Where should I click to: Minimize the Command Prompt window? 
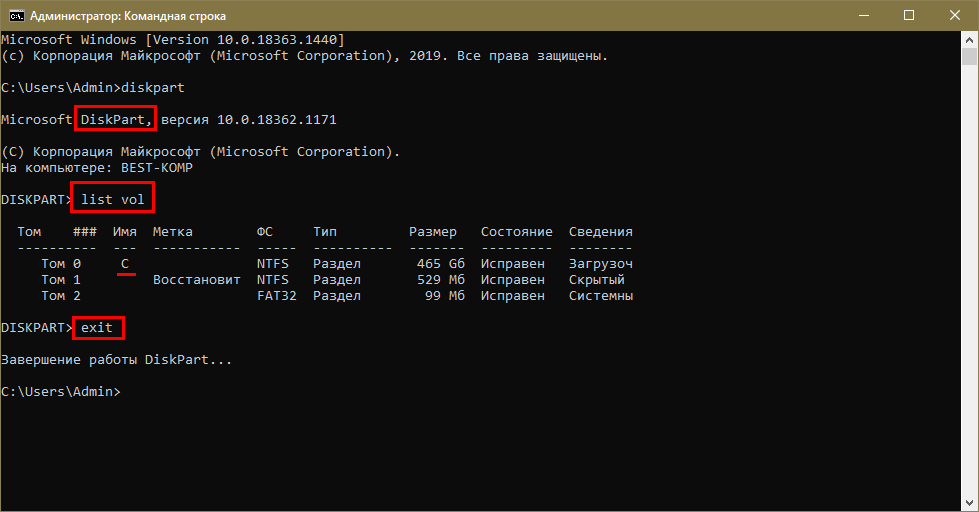coord(862,15)
